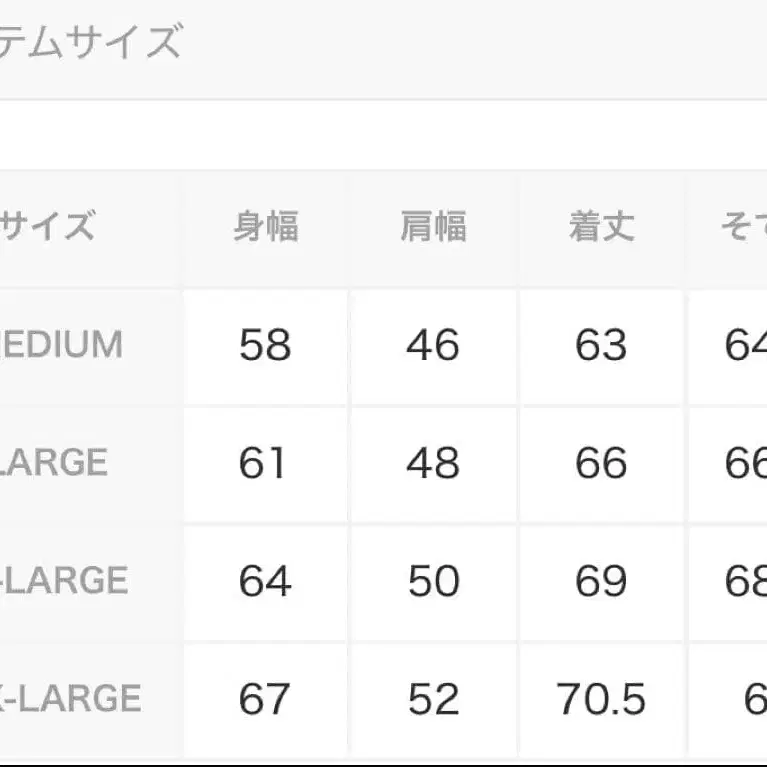Click the アイテムサイズ section heading

pos(90,44)
